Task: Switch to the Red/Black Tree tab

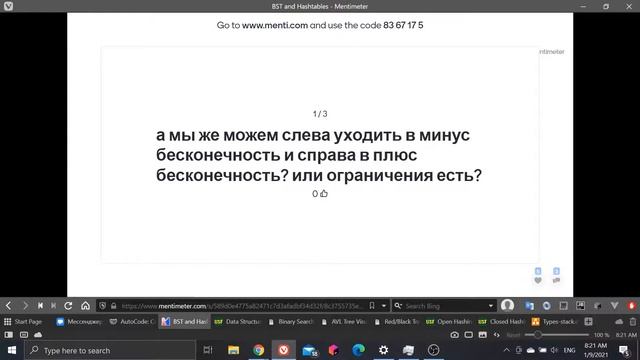Action: tap(397, 322)
